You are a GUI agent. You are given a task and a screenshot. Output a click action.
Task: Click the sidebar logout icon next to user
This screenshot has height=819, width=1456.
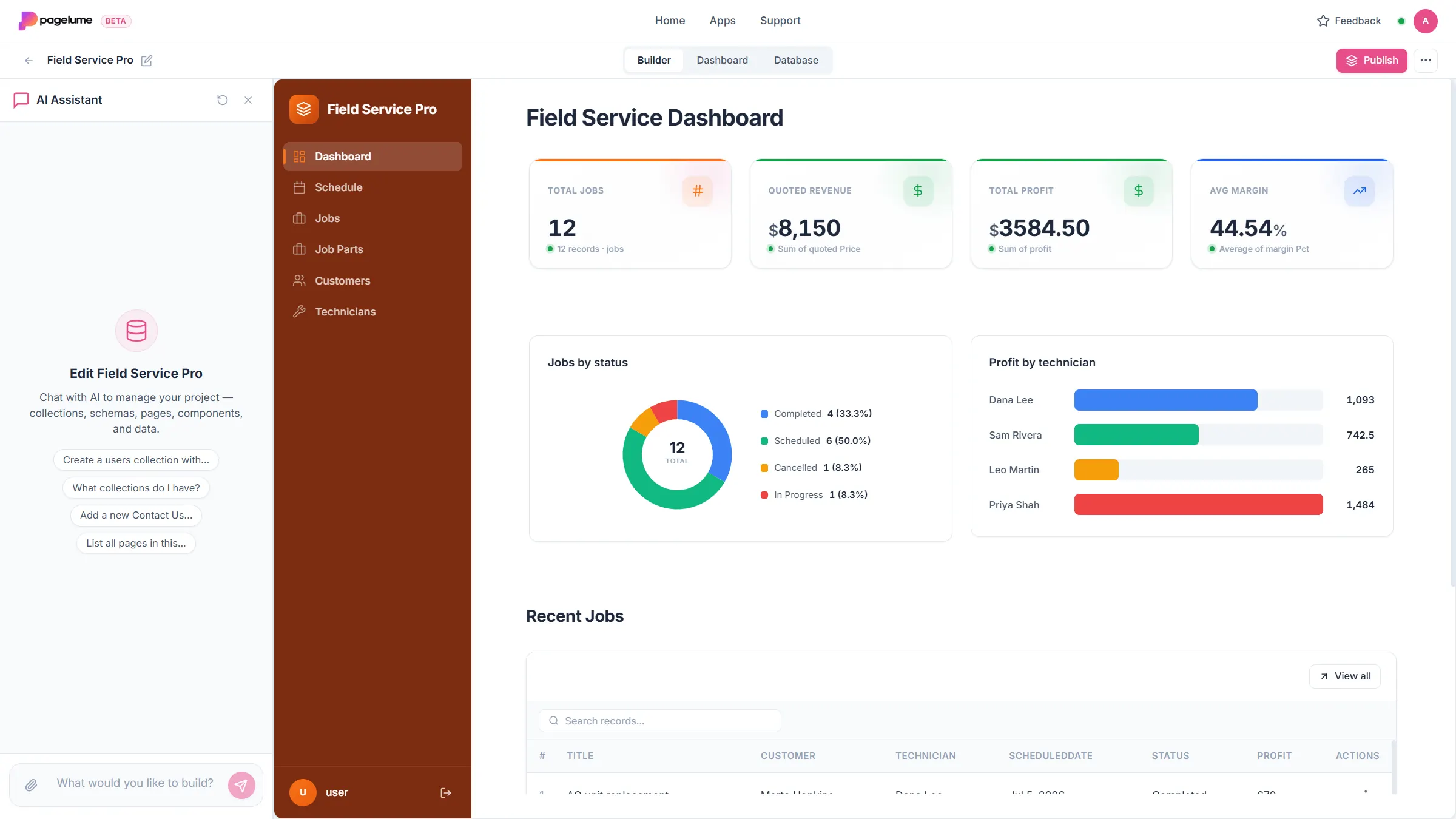coord(446,792)
